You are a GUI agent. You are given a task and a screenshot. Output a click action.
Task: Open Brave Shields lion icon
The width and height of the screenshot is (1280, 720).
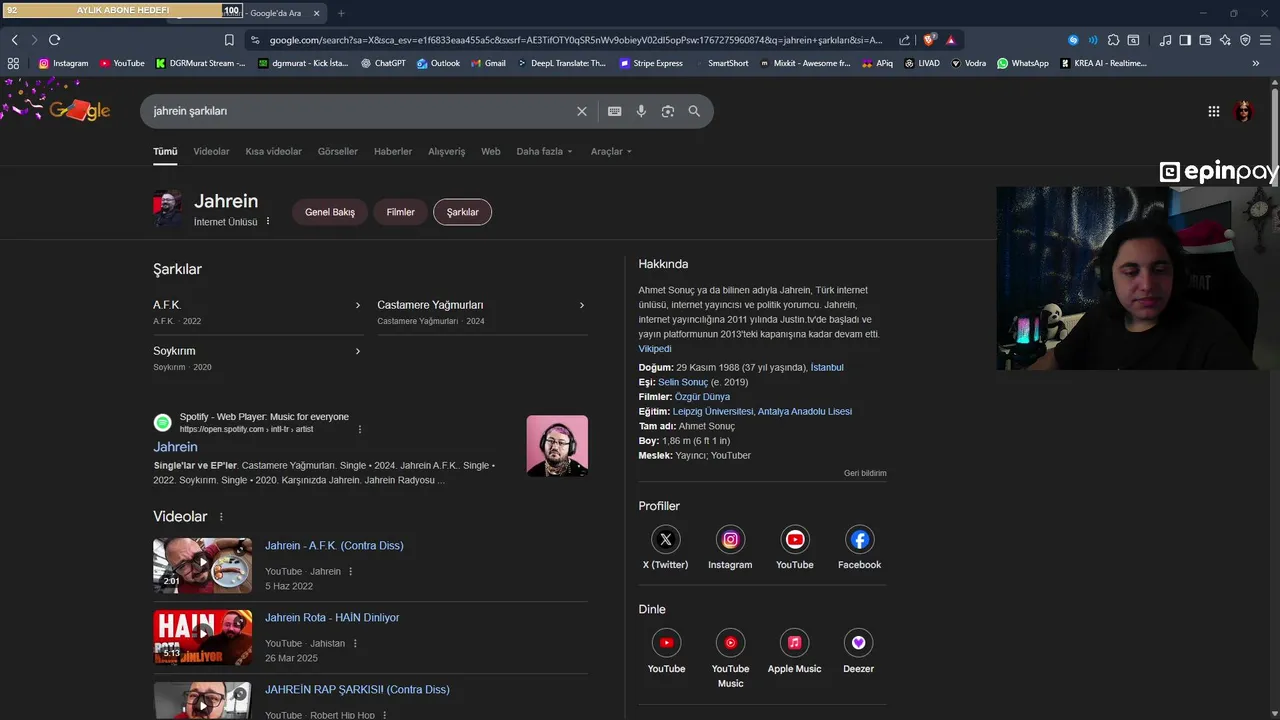pos(929,40)
